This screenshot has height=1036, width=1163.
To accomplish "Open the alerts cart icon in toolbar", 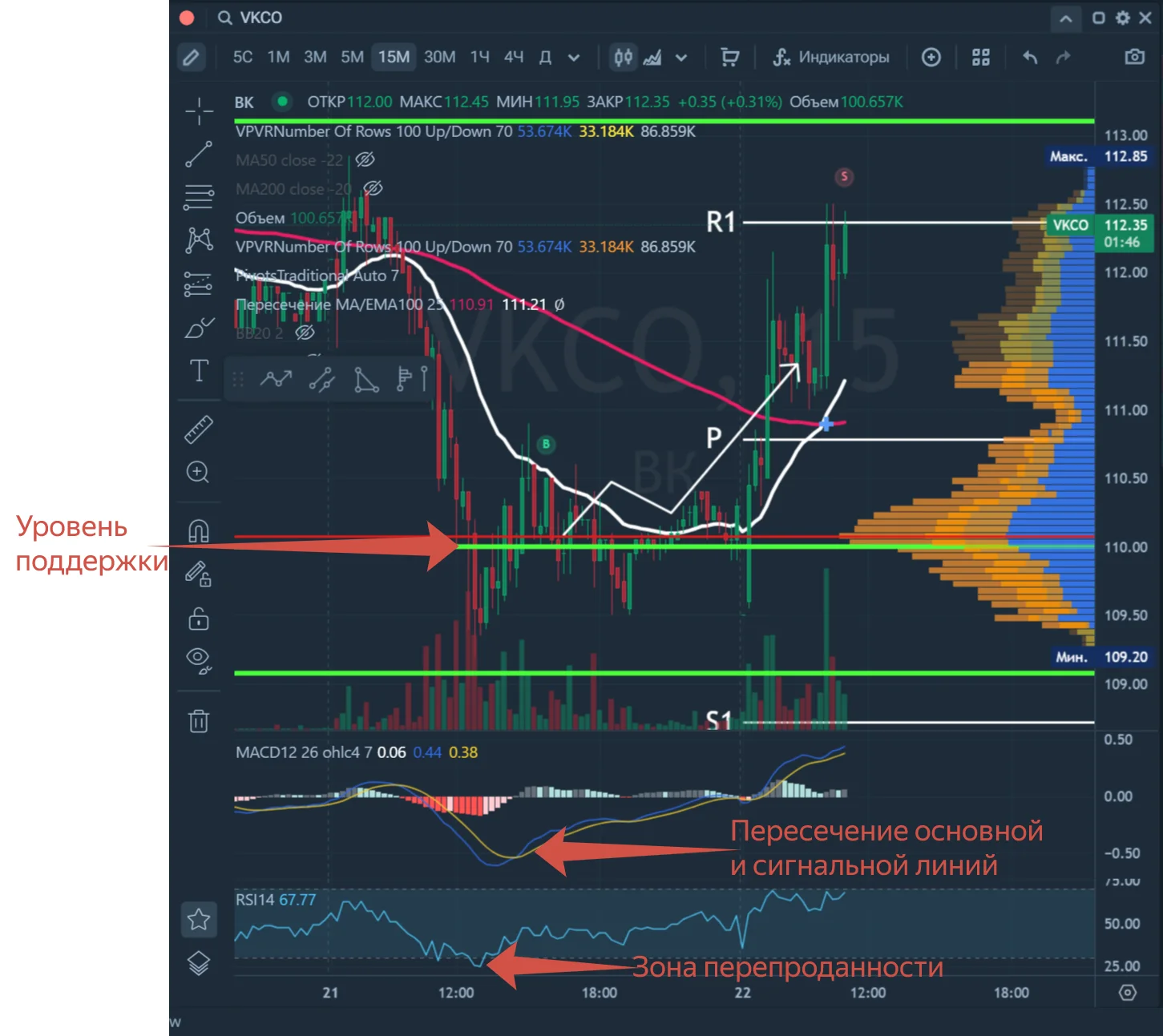I will [x=729, y=57].
